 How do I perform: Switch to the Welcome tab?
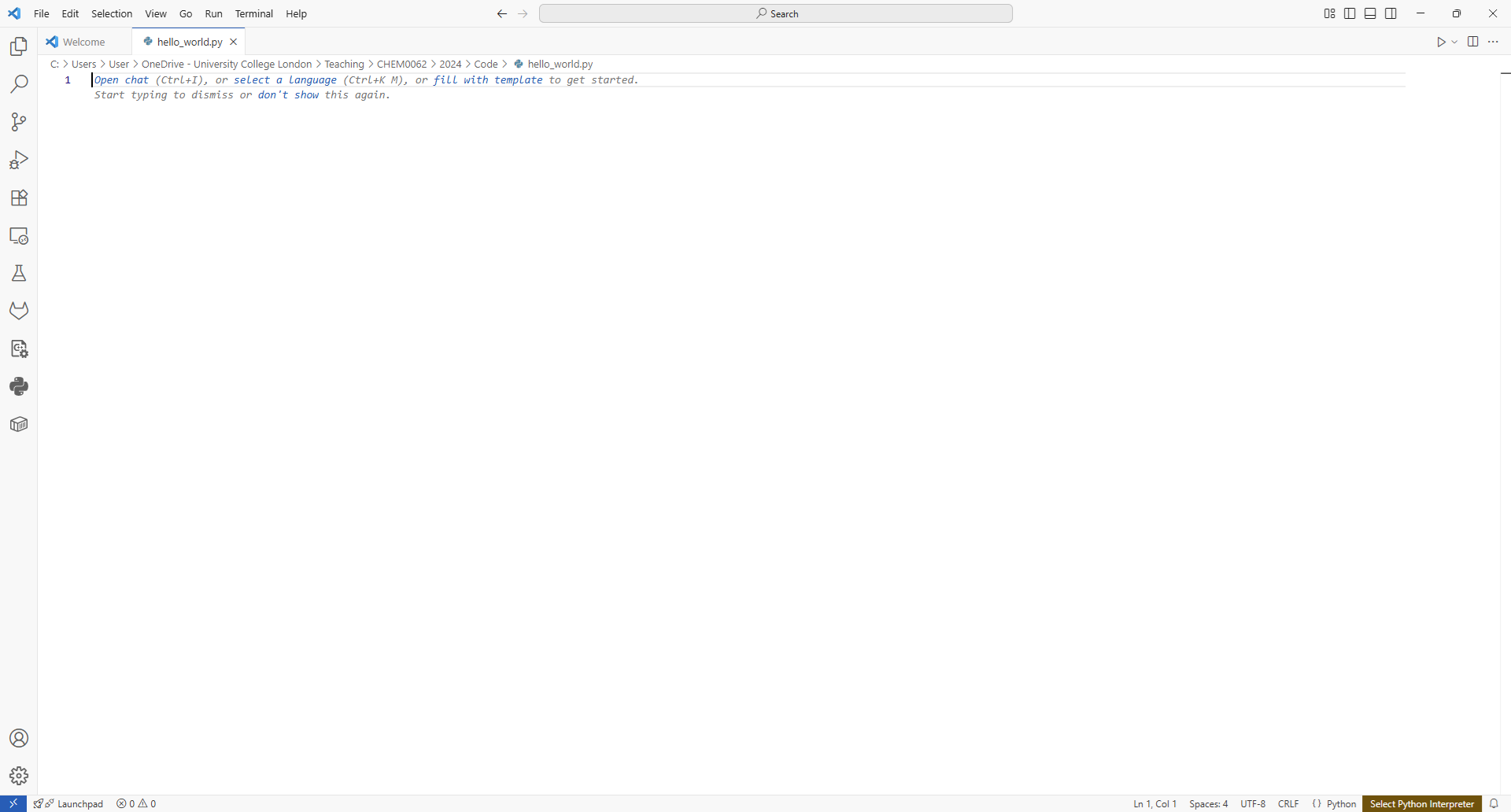(83, 41)
